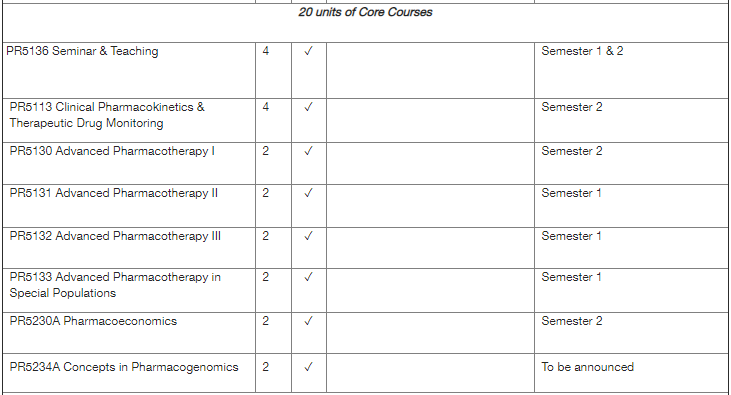Click the checkmark in PR5136 Seminar row
This screenshot has width=731, height=395.
point(308,51)
